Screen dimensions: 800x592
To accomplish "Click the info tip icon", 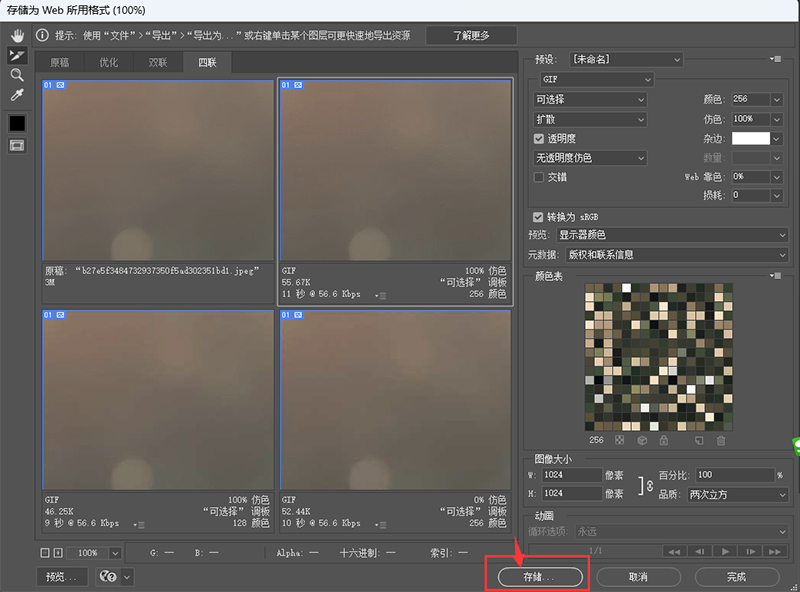I will coord(42,35).
